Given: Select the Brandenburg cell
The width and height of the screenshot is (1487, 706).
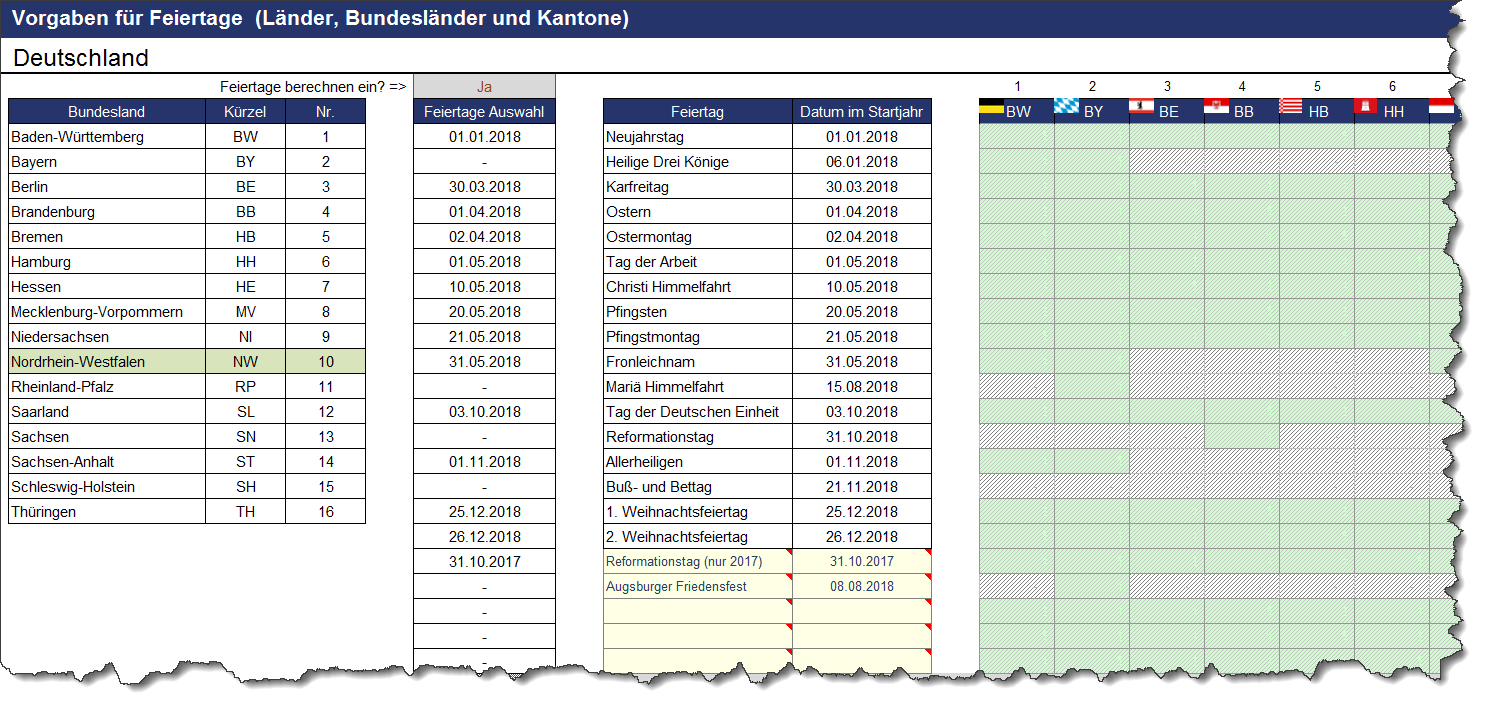Looking at the screenshot, I should click(107, 211).
